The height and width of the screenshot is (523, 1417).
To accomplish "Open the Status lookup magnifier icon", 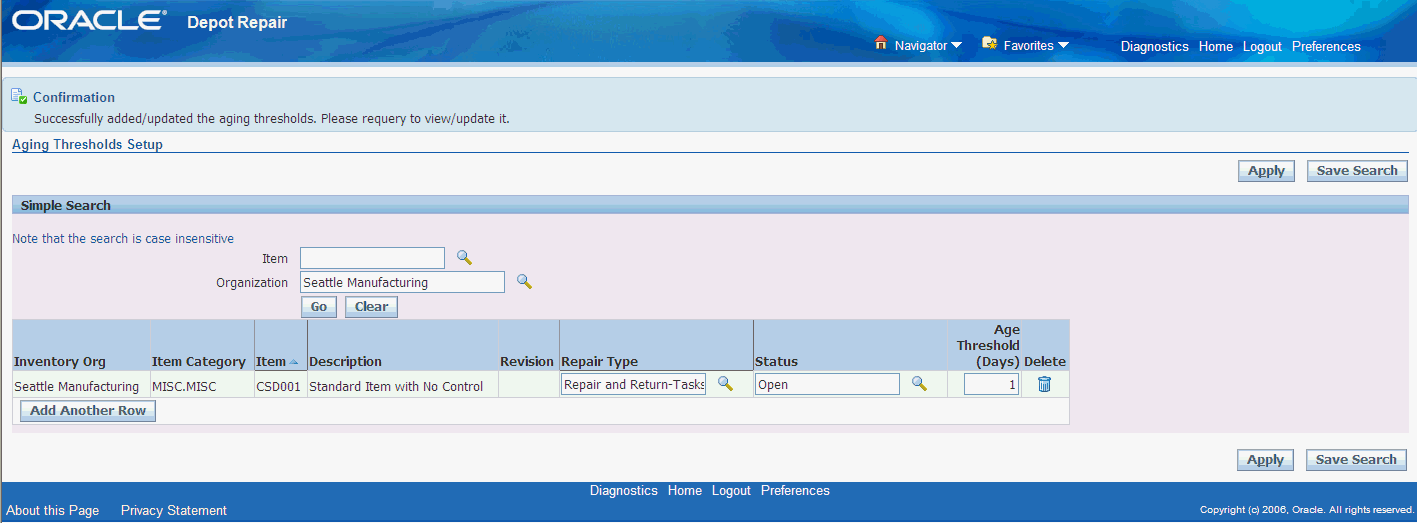I will click(919, 384).
